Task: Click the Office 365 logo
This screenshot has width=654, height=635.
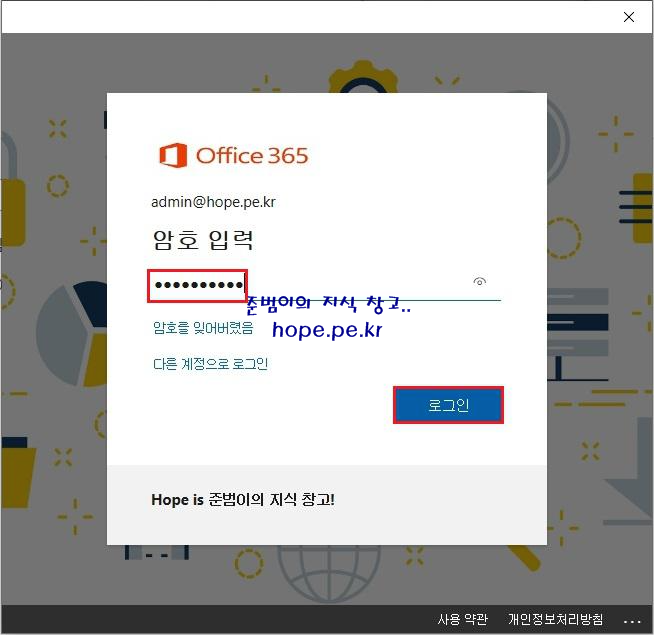Action: click(x=234, y=155)
